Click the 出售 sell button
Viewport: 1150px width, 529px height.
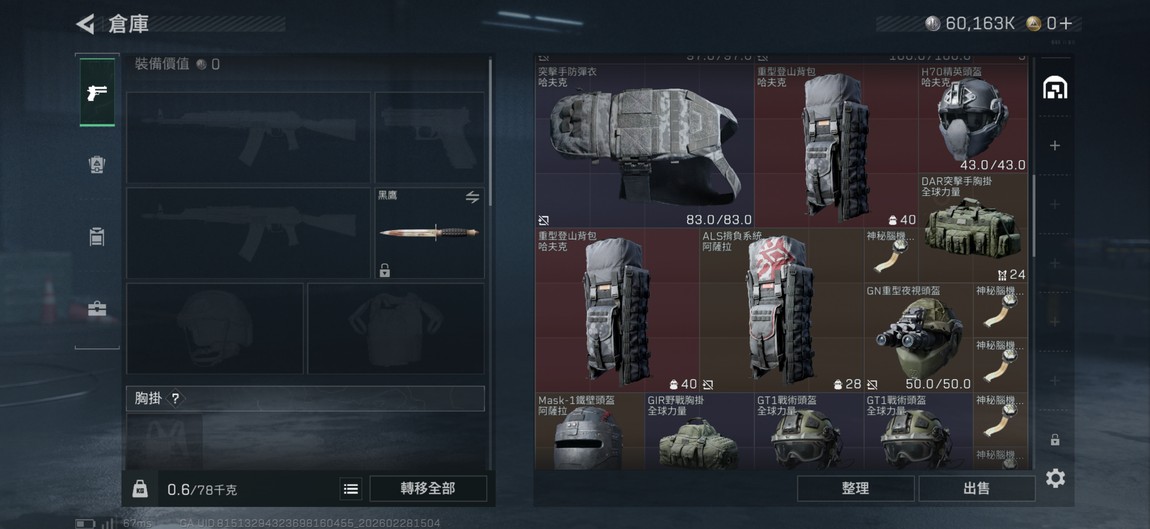pyautogui.click(x=976, y=489)
